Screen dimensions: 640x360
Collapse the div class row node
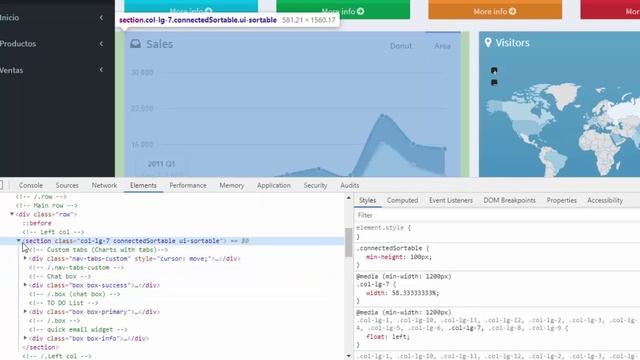pyautogui.click(x=12, y=214)
